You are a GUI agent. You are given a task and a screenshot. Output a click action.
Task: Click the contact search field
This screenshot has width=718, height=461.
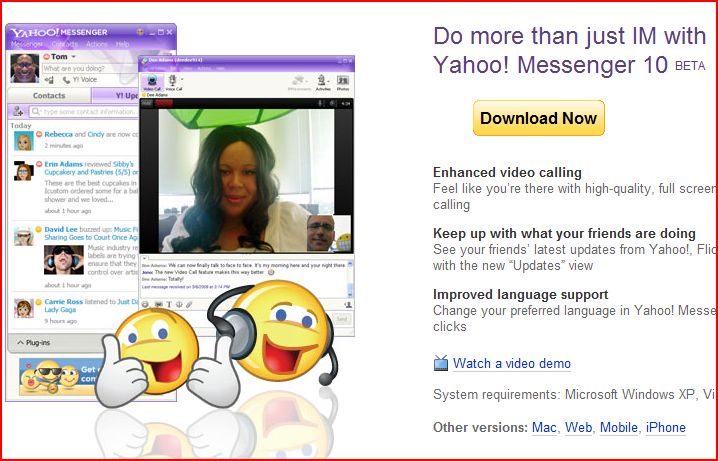84,111
